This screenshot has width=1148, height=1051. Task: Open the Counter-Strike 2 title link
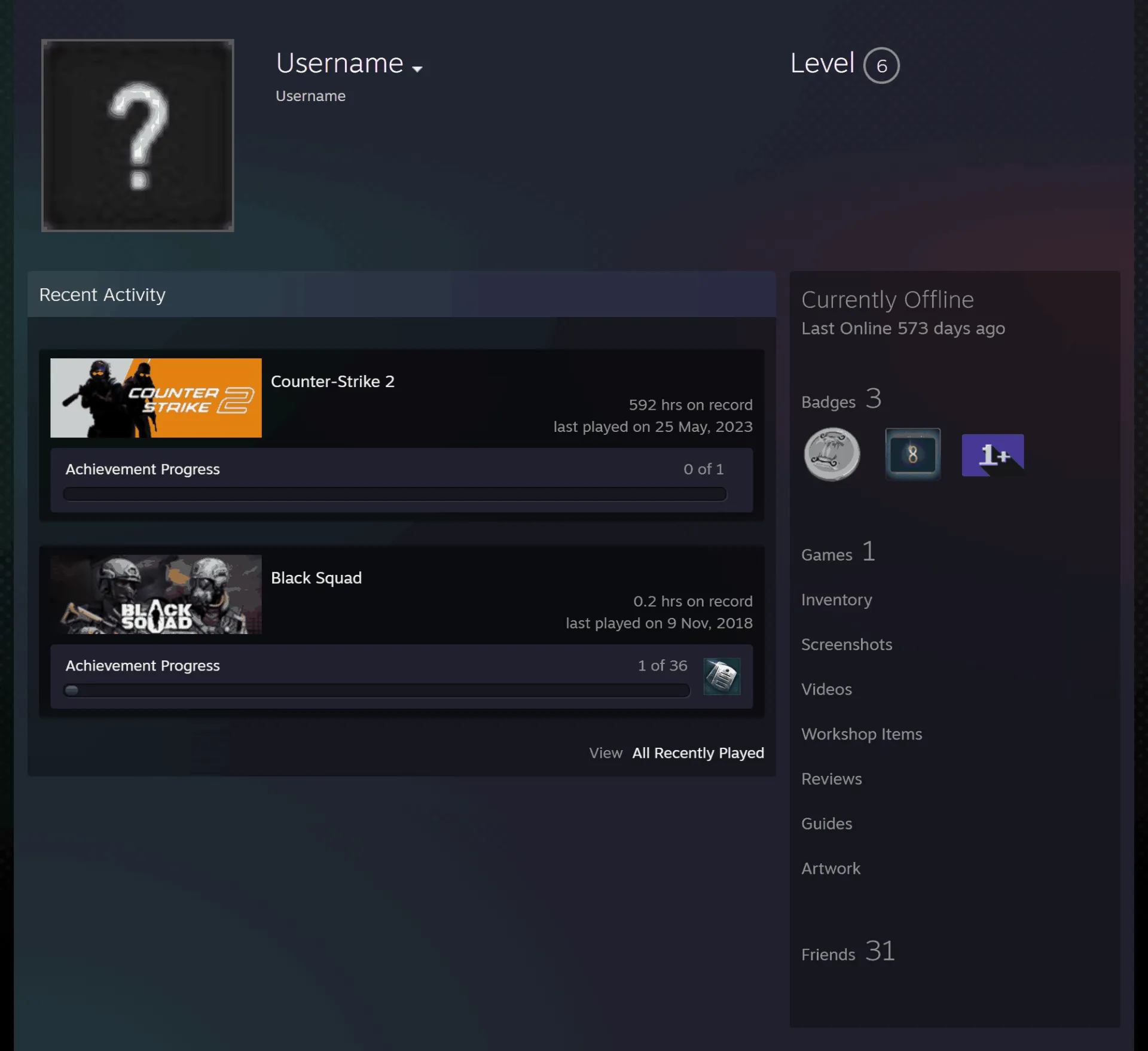tap(332, 382)
